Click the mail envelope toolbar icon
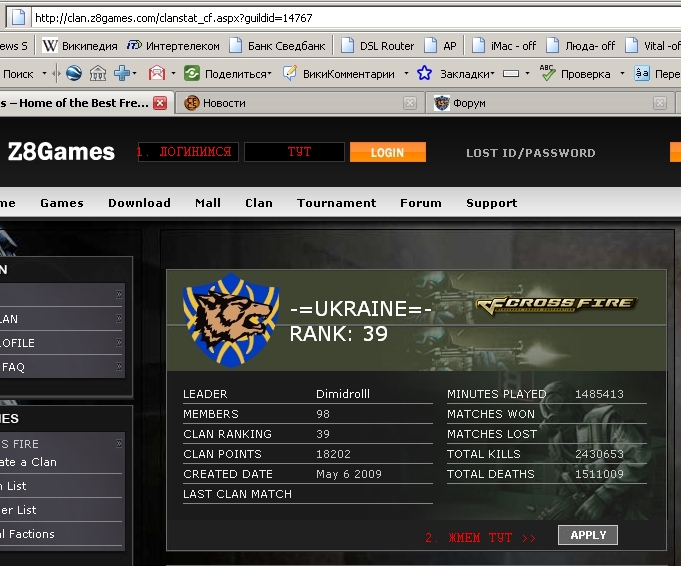The image size is (681, 566). [157, 73]
